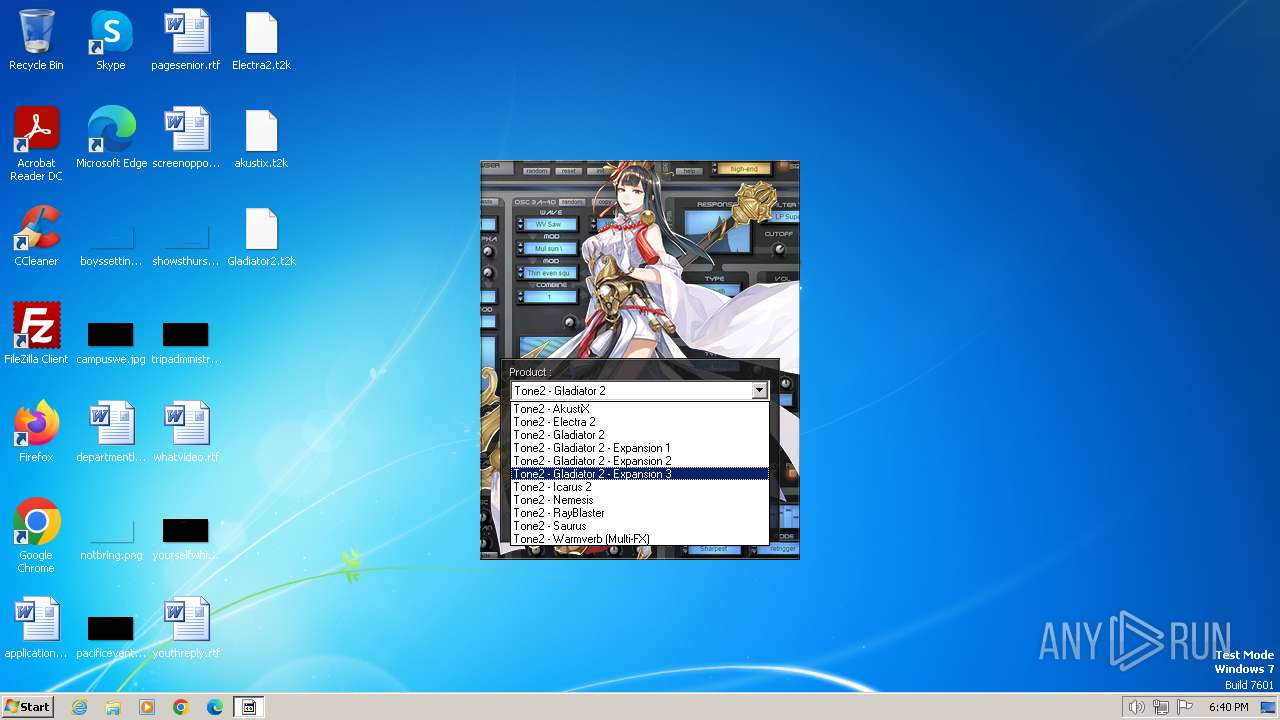This screenshot has height=720, width=1280.
Task: Open network status tray icon
Action: (x=1161, y=707)
